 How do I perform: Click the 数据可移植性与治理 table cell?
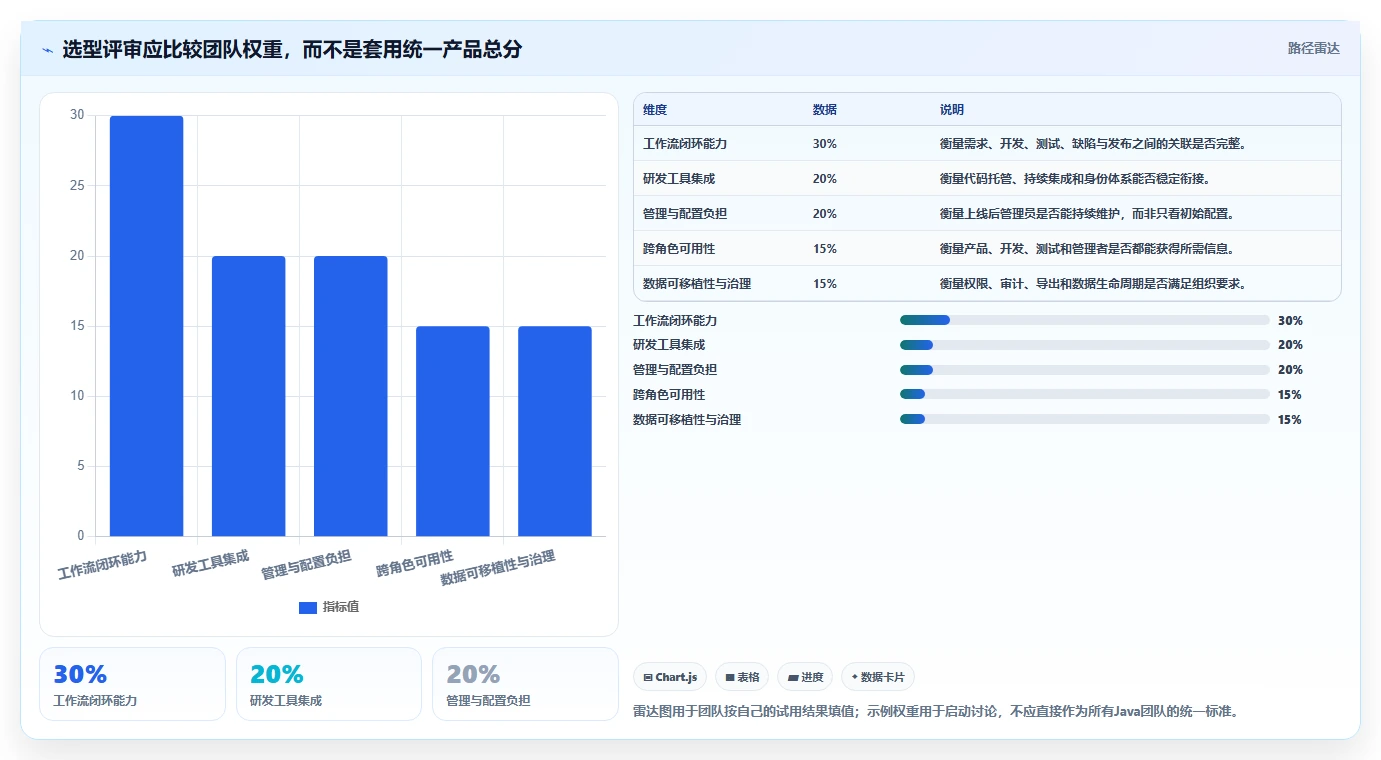click(697, 284)
